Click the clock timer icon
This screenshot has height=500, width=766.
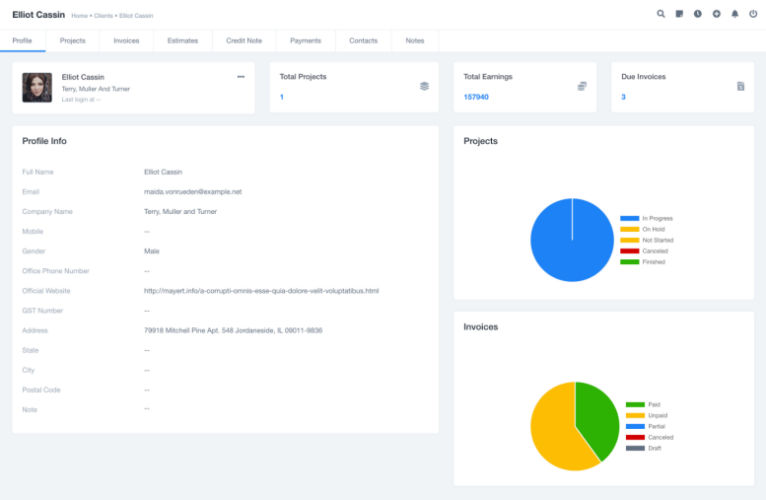698,14
